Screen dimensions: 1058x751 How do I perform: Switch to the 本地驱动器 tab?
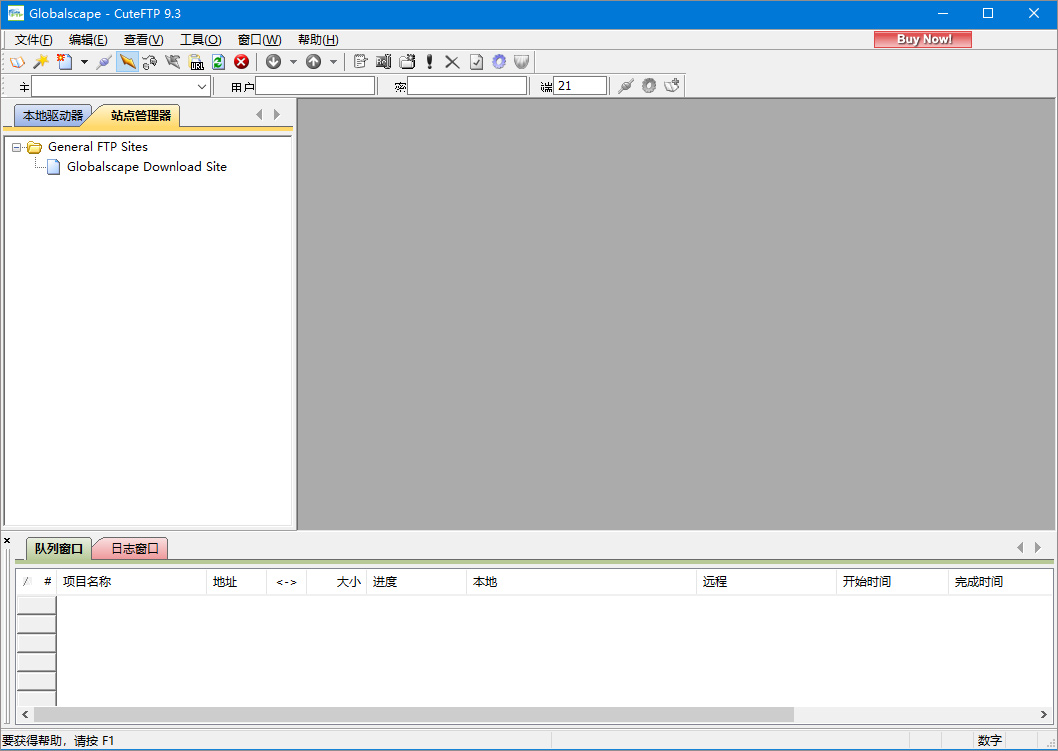tap(53, 116)
